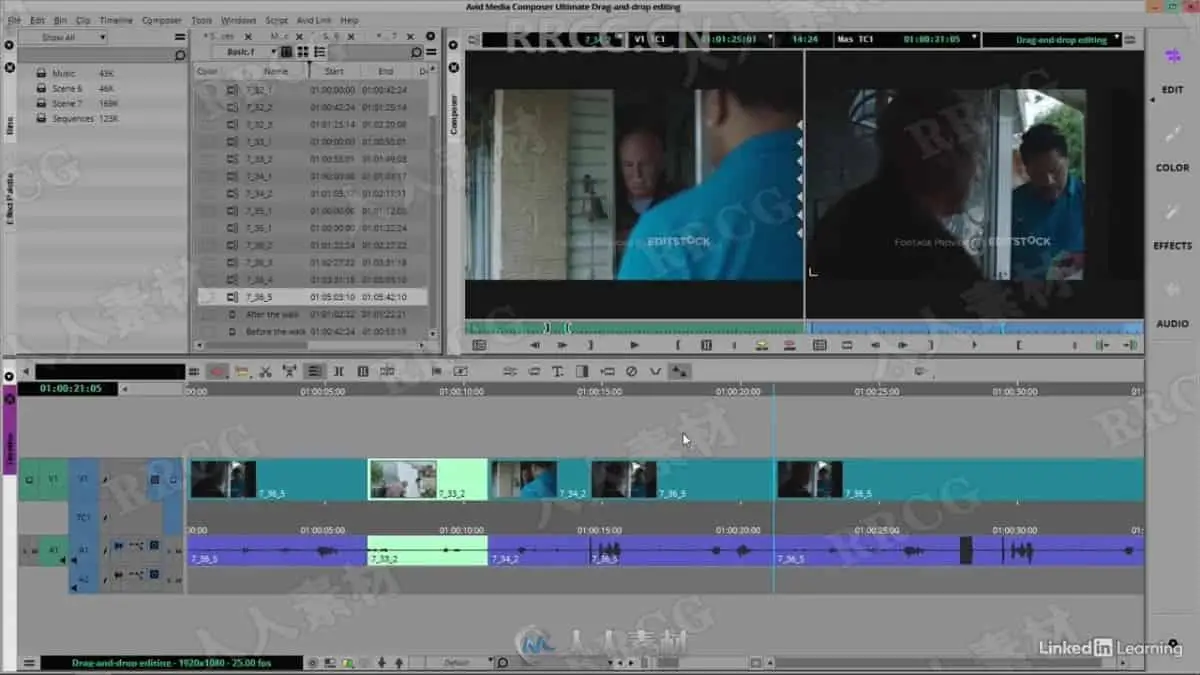The width and height of the screenshot is (1200, 675).
Task: Click the record monitor position bar
Action: coord(974,327)
